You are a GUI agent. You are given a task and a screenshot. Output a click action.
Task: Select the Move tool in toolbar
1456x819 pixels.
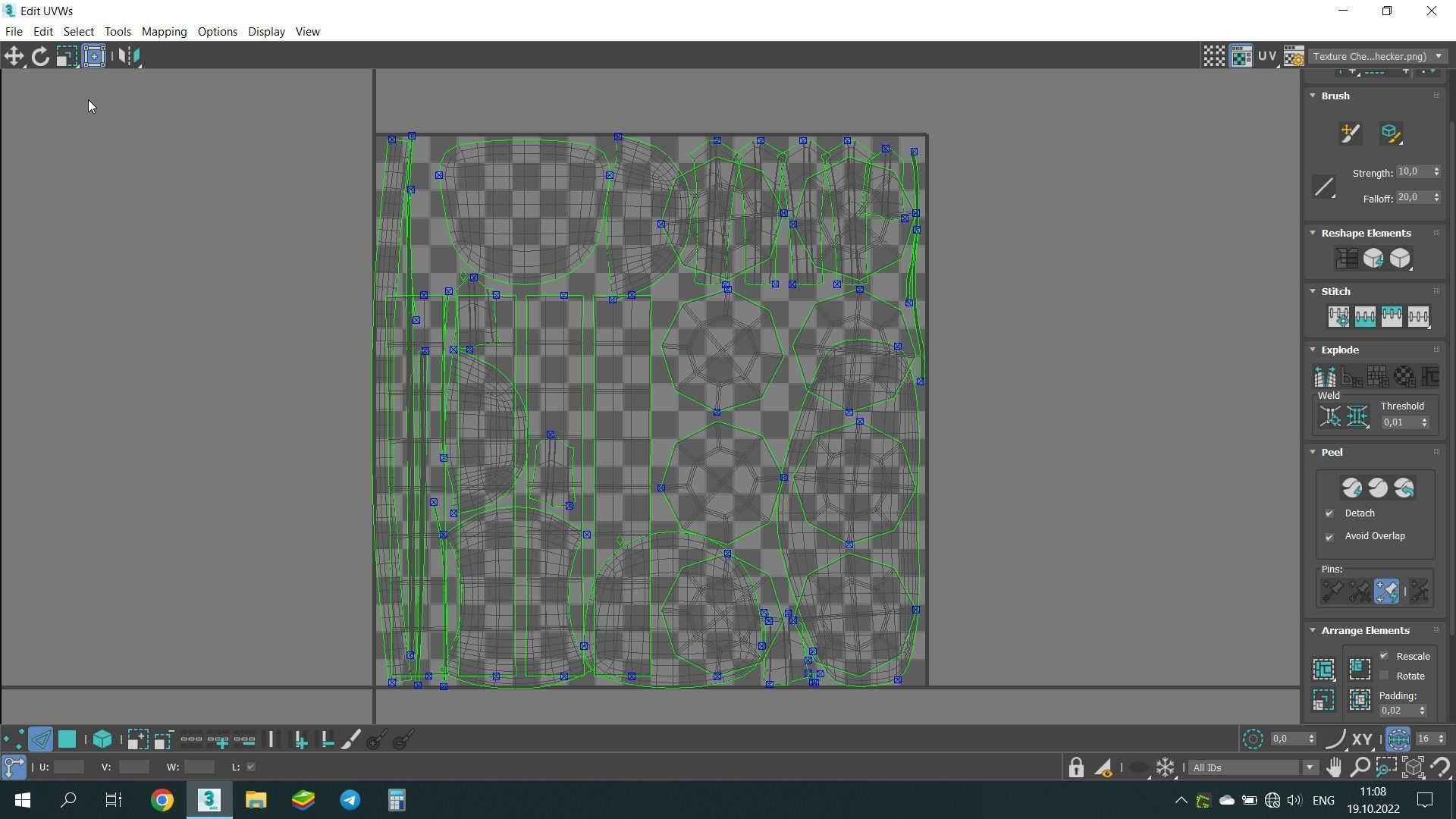click(x=14, y=56)
